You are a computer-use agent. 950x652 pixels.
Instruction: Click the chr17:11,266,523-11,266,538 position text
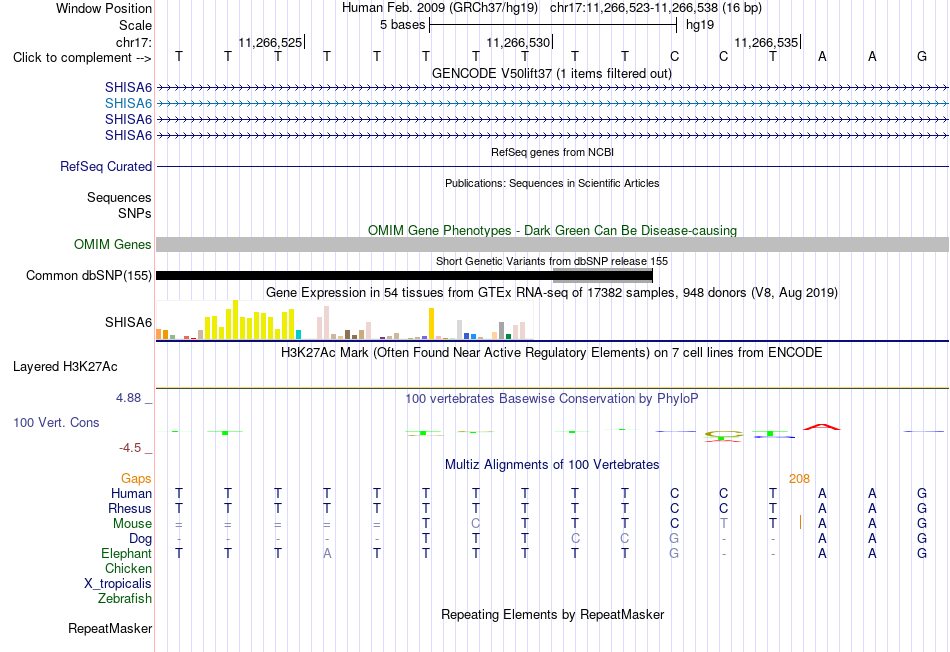(634, 8)
